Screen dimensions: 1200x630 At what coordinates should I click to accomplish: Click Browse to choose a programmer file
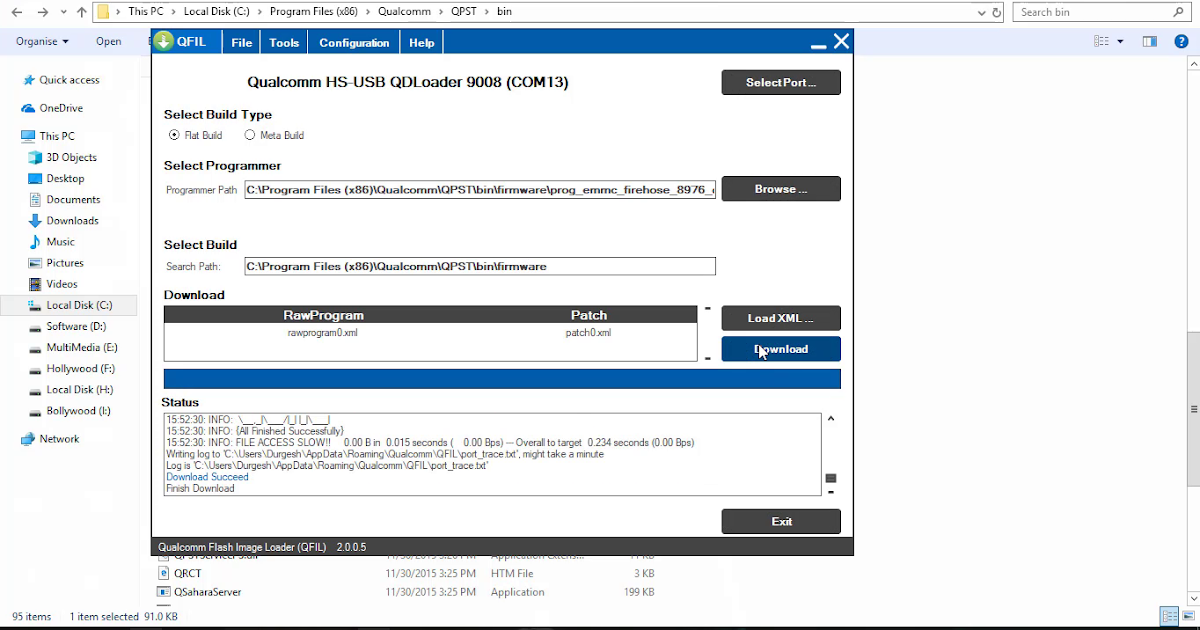tap(781, 188)
